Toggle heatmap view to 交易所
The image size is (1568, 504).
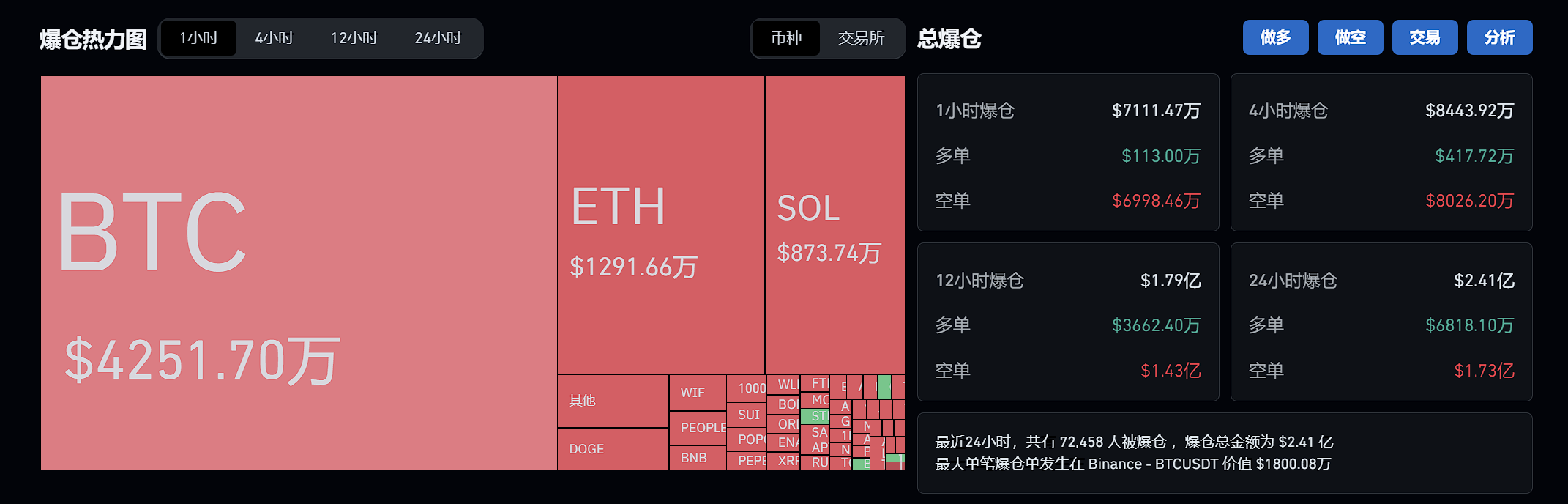(x=861, y=38)
